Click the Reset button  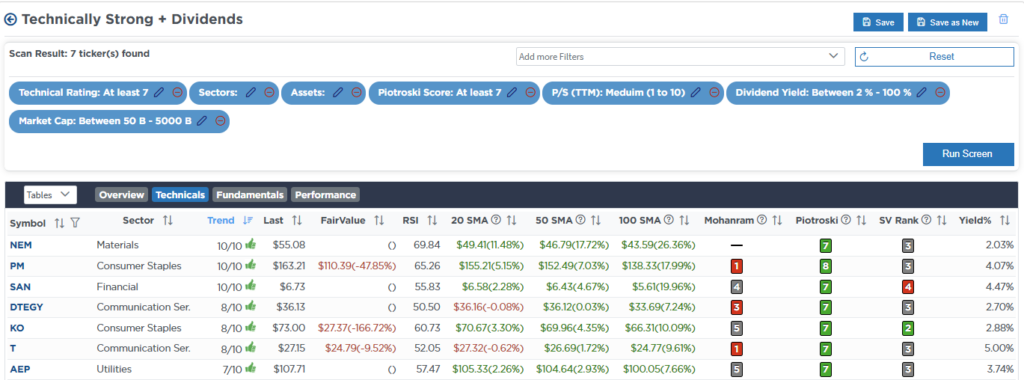pos(935,57)
